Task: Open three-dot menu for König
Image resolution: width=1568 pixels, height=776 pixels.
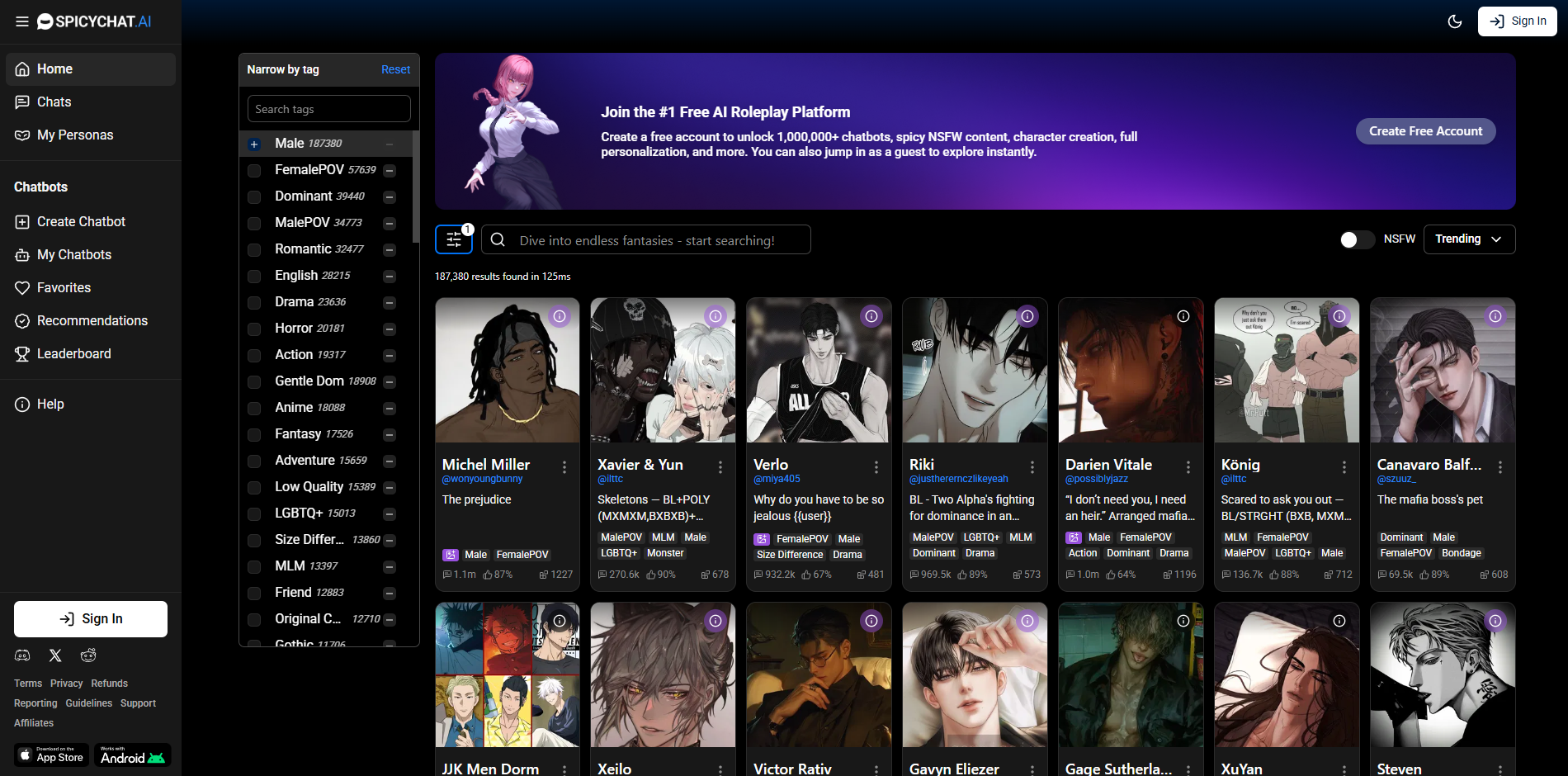Action: (x=1344, y=467)
